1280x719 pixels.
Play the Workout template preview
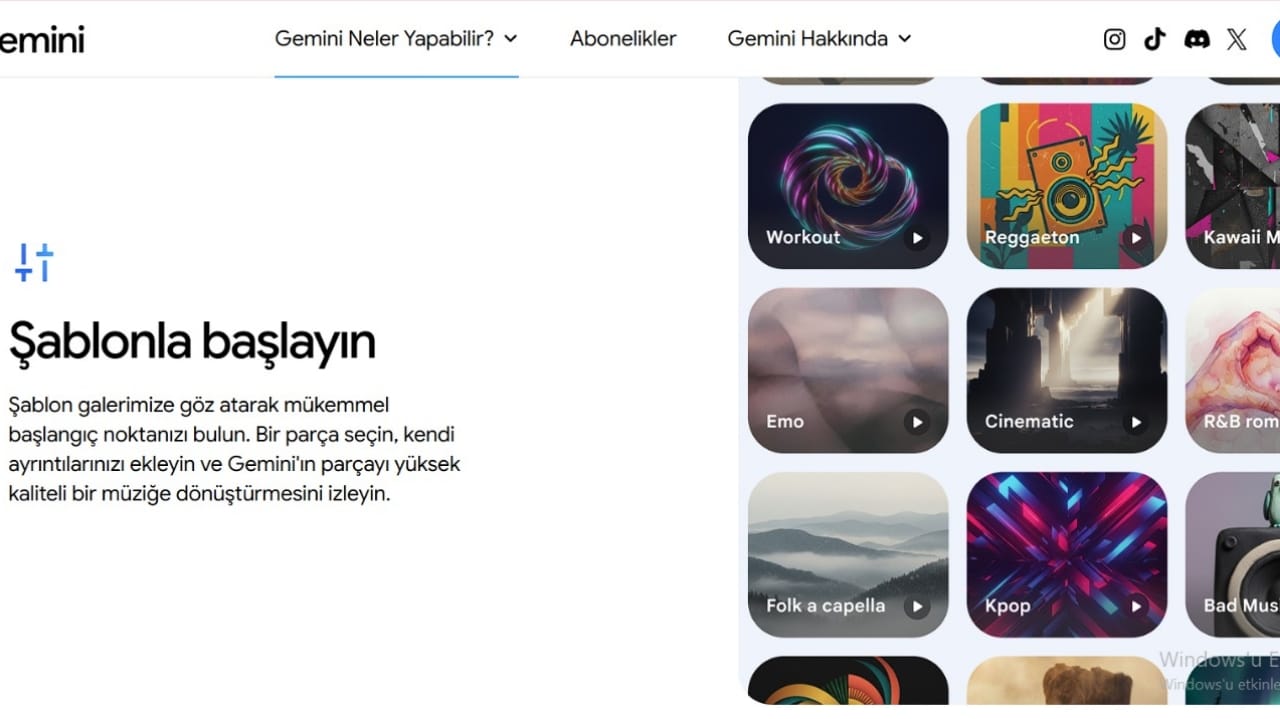(917, 238)
